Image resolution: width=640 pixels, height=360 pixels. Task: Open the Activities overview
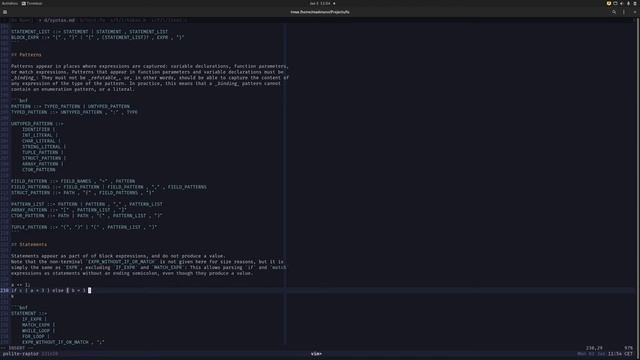[x=9, y=3]
